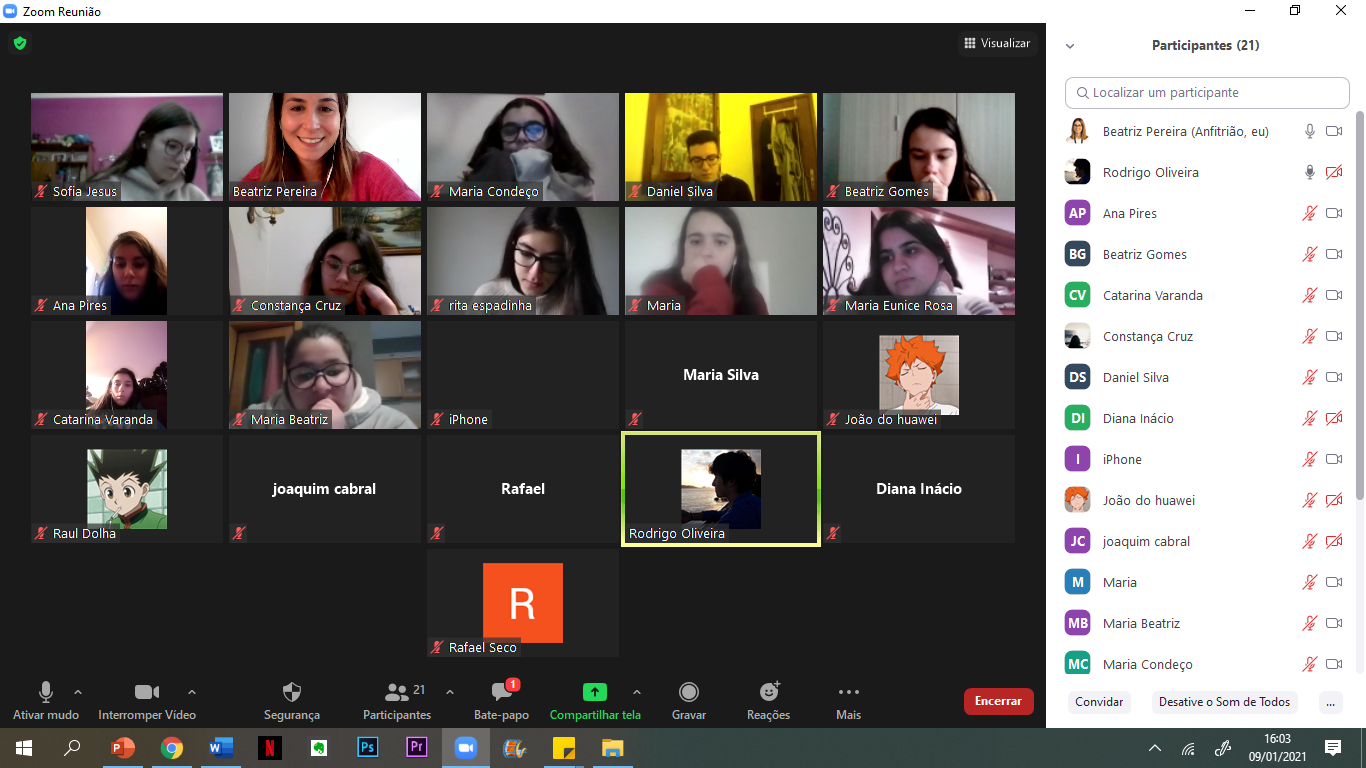Open the panel's three-dots more options
Image resolution: width=1366 pixels, height=768 pixels.
1330,702
